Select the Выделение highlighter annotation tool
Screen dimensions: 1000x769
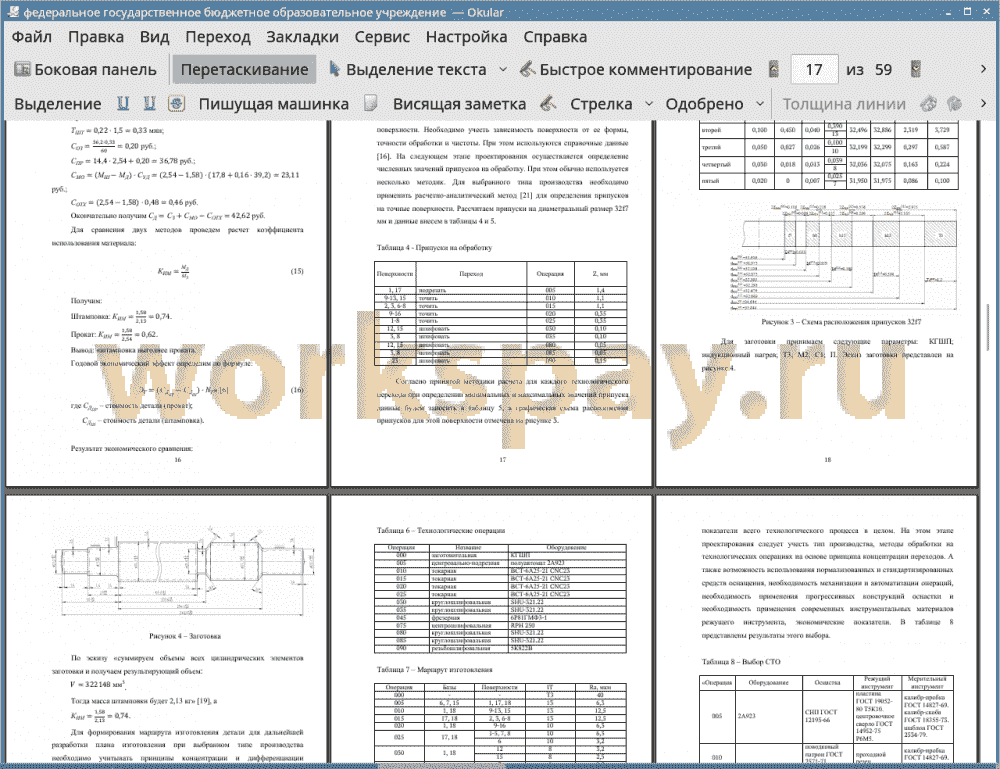(x=58, y=104)
